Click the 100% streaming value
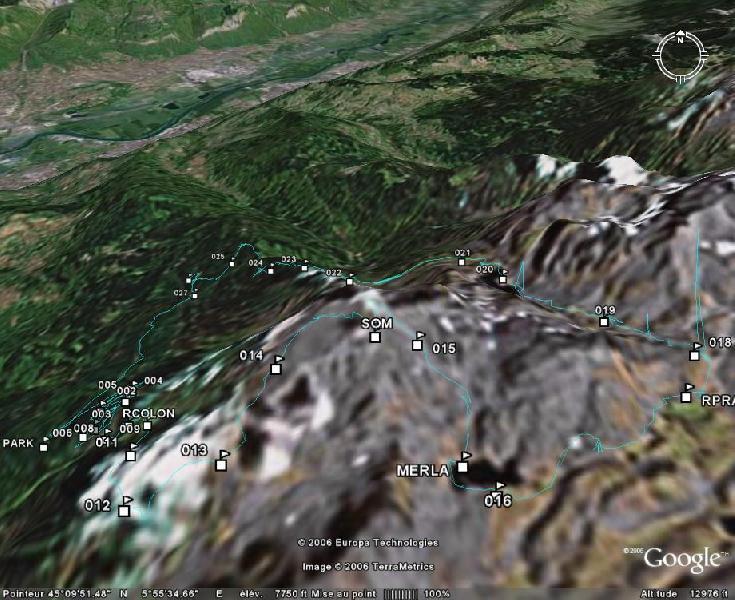The image size is (735, 600). [436, 594]
